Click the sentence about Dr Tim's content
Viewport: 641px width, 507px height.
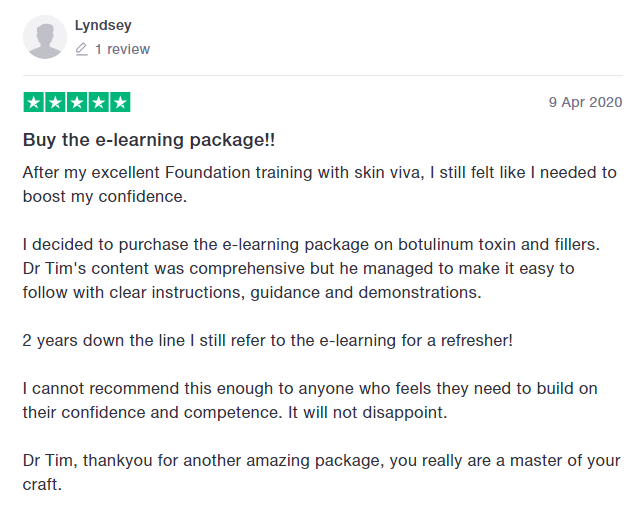298,280
